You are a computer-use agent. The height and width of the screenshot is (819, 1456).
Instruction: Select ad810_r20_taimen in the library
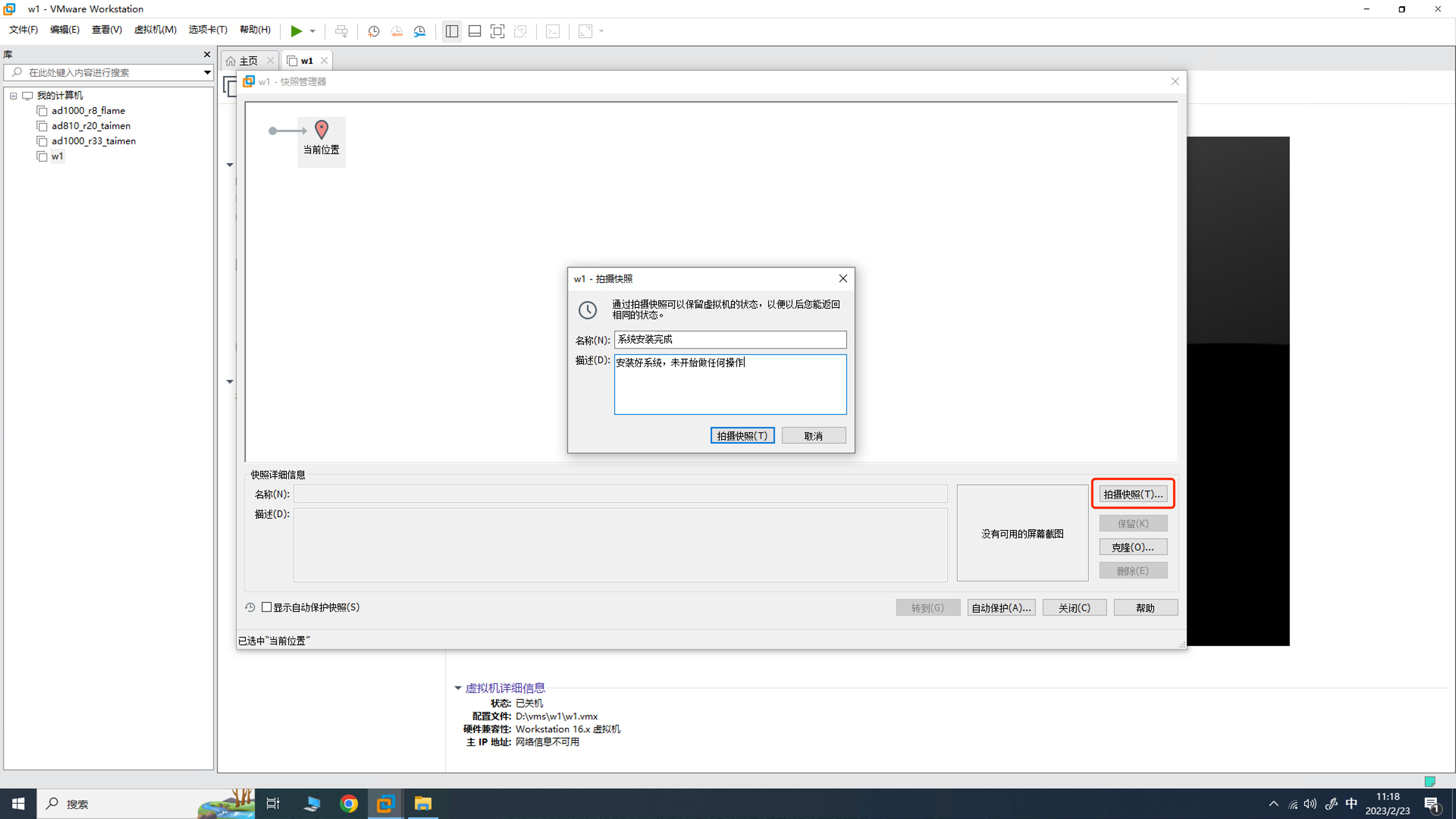(91, 126)
